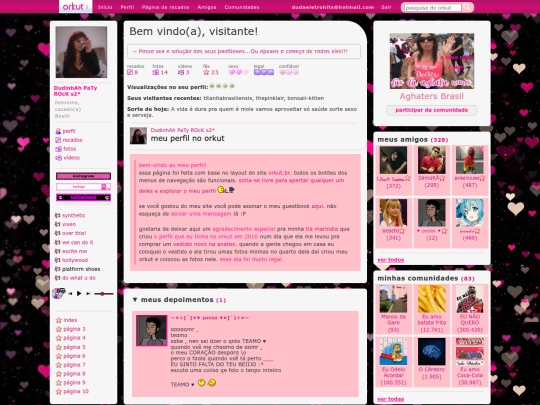The image size is (540, 405).
Task: Open the twitter button in sidebar
Action: tap(83, 187)
